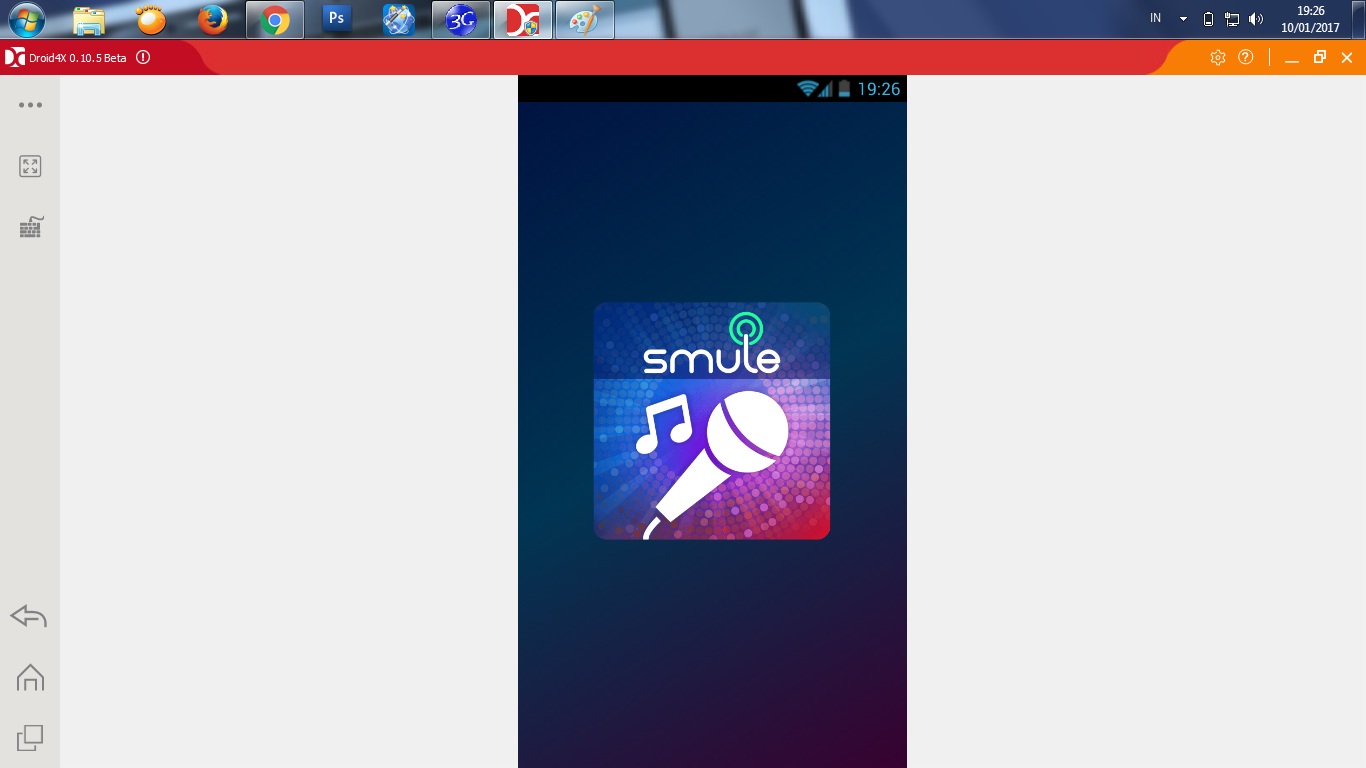
Task: Toggle system volume via the speaker tray icon
Action: [1257, 18]
